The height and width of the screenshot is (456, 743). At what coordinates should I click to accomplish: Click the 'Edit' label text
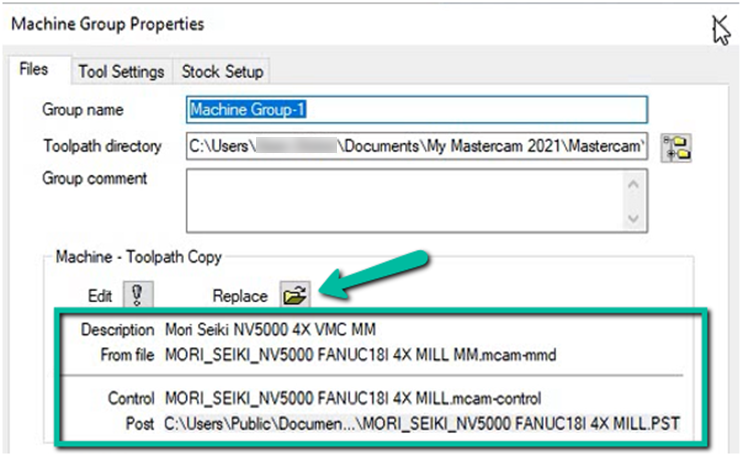(x=100, y=296)
